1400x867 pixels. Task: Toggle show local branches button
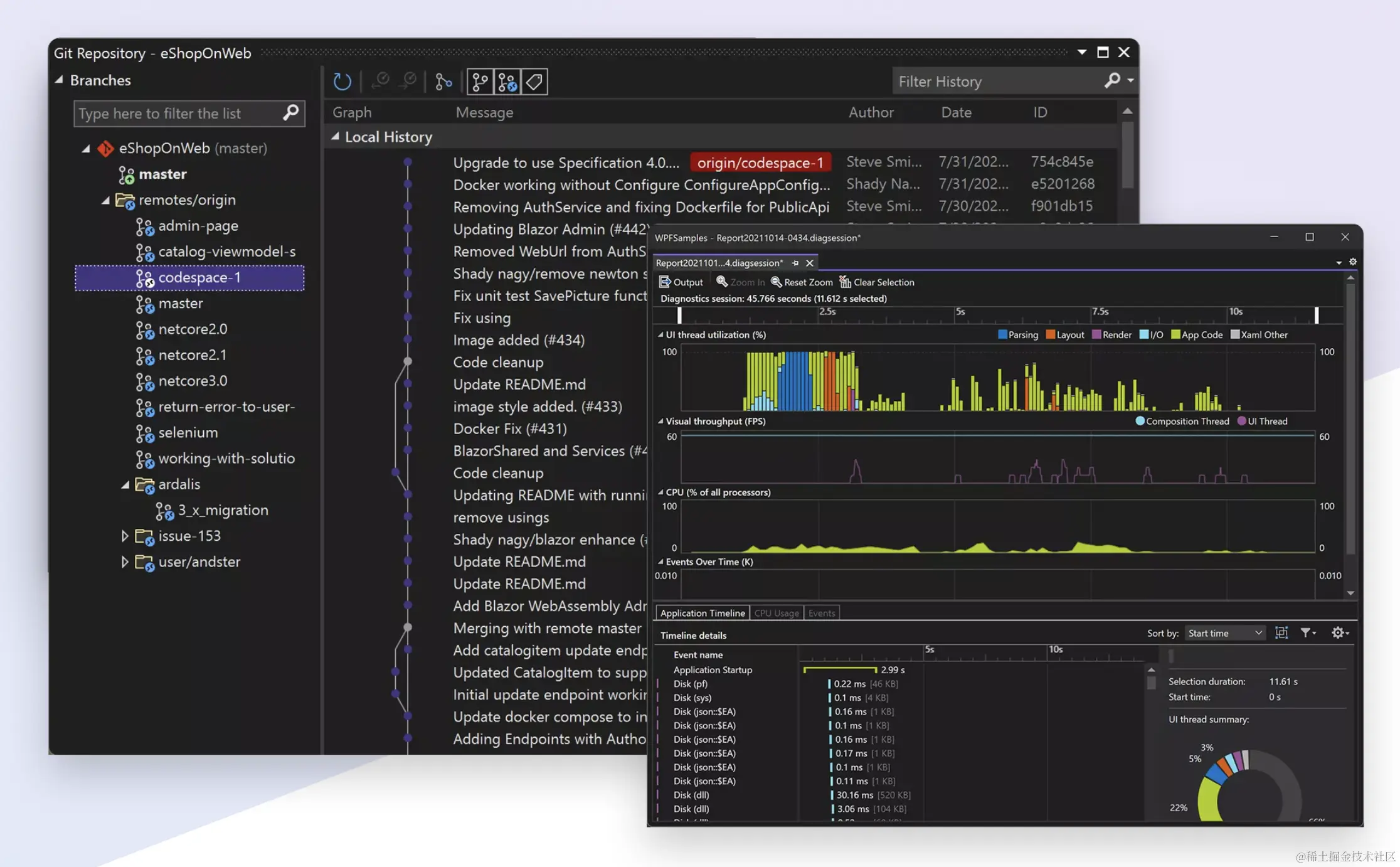click(x=480, y=82)
